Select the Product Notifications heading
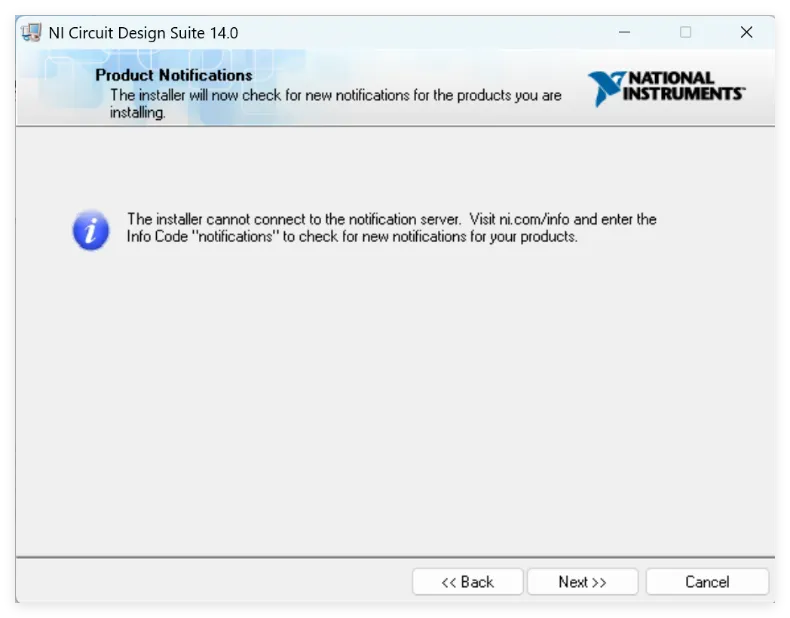 click(174, 75)
